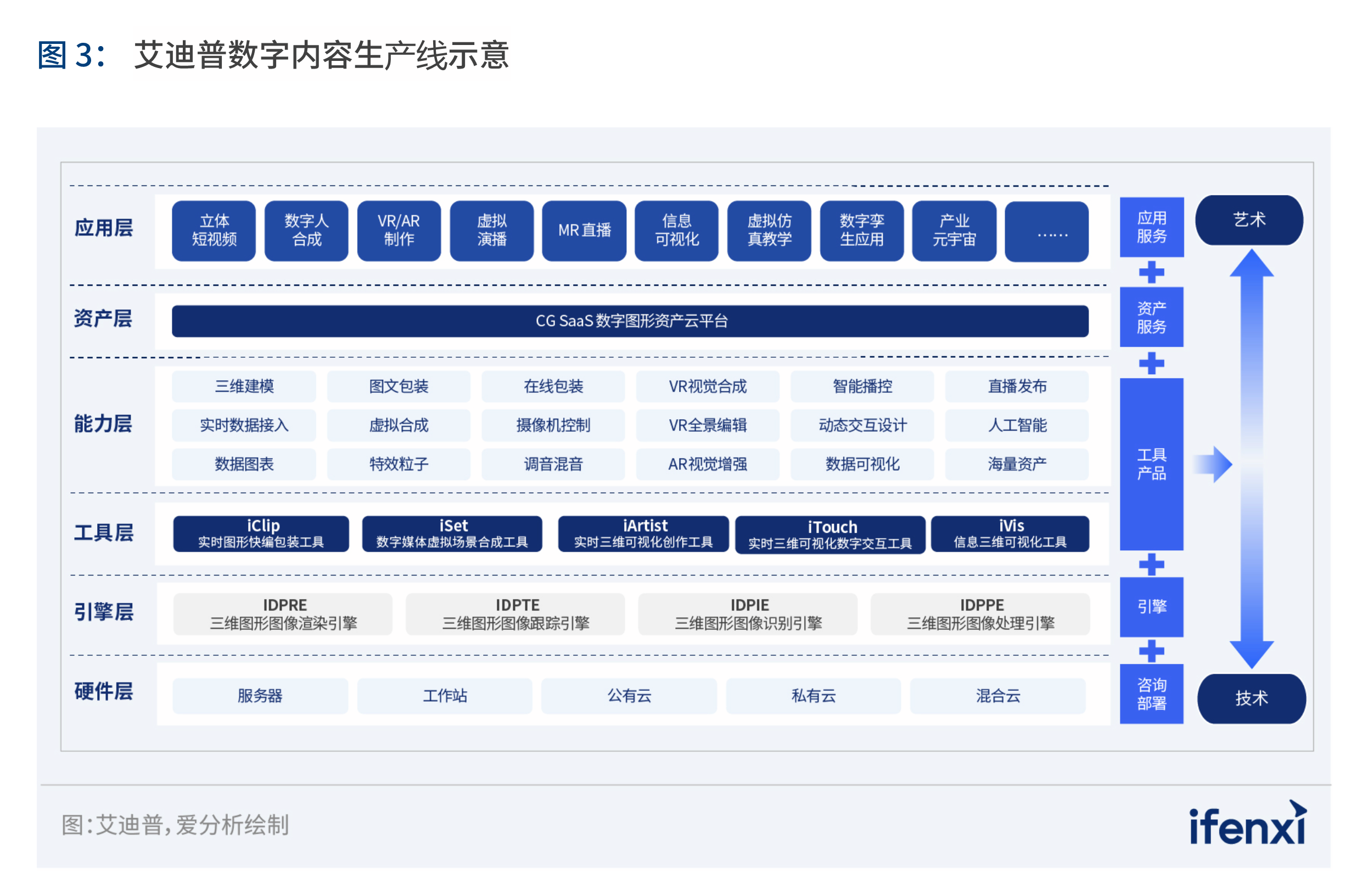
Task: Open the iTouch tool block
Action: coord(831,535)
